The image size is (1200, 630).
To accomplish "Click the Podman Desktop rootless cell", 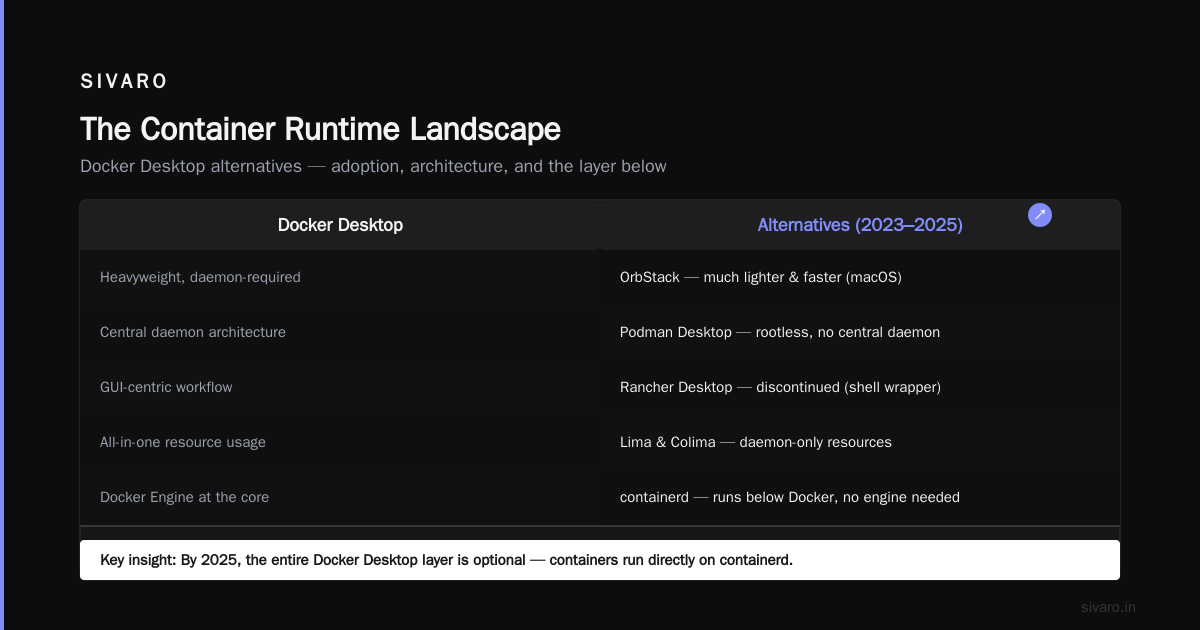I will point(860,332).
